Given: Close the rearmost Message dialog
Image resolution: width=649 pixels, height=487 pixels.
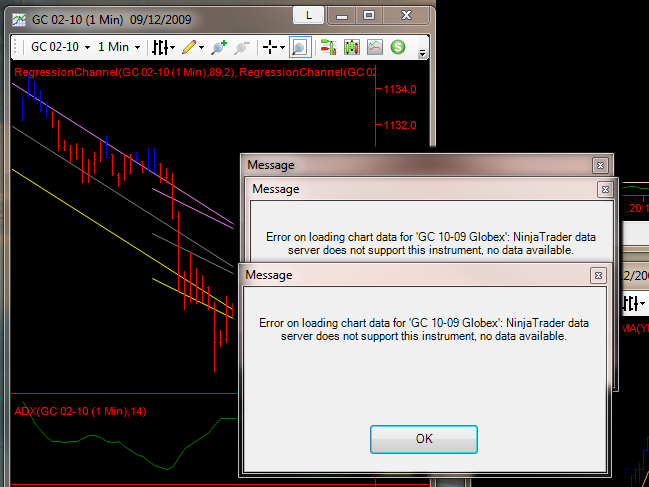Looking at the screenshot, I should (600, 166).
